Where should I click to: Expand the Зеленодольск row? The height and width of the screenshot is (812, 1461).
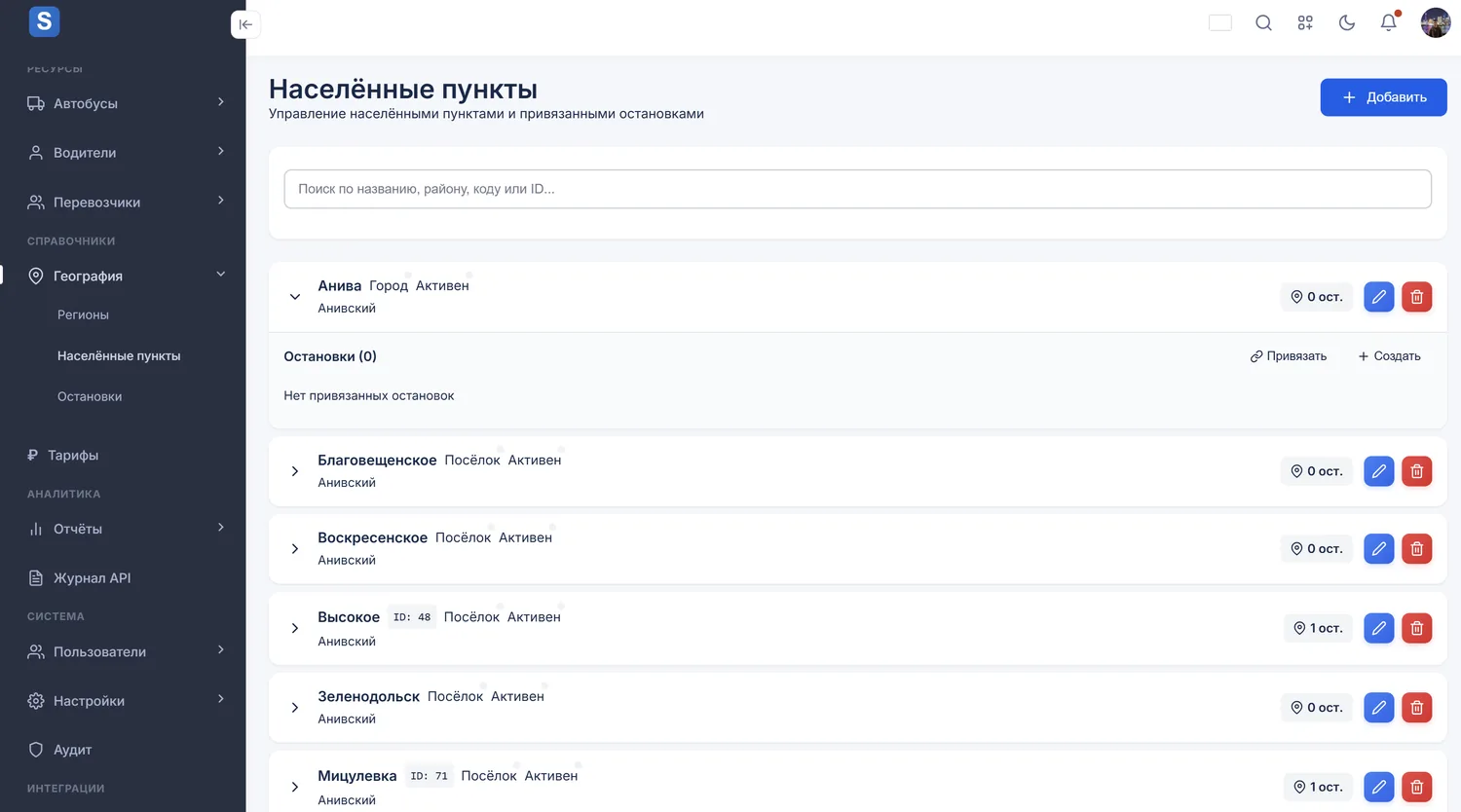tap(295, 708)
